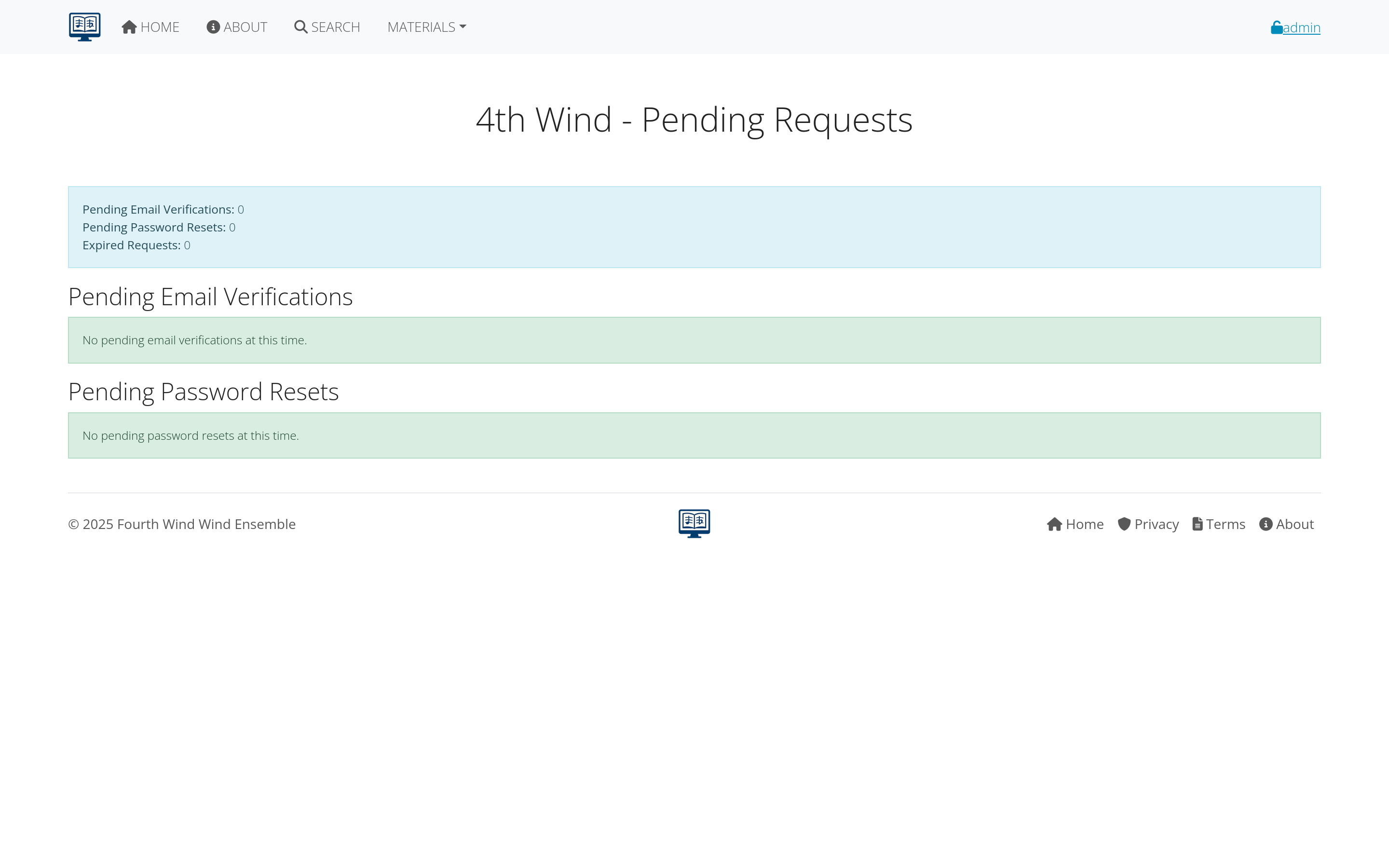Click the house icon beside HOME

(129, 27)
